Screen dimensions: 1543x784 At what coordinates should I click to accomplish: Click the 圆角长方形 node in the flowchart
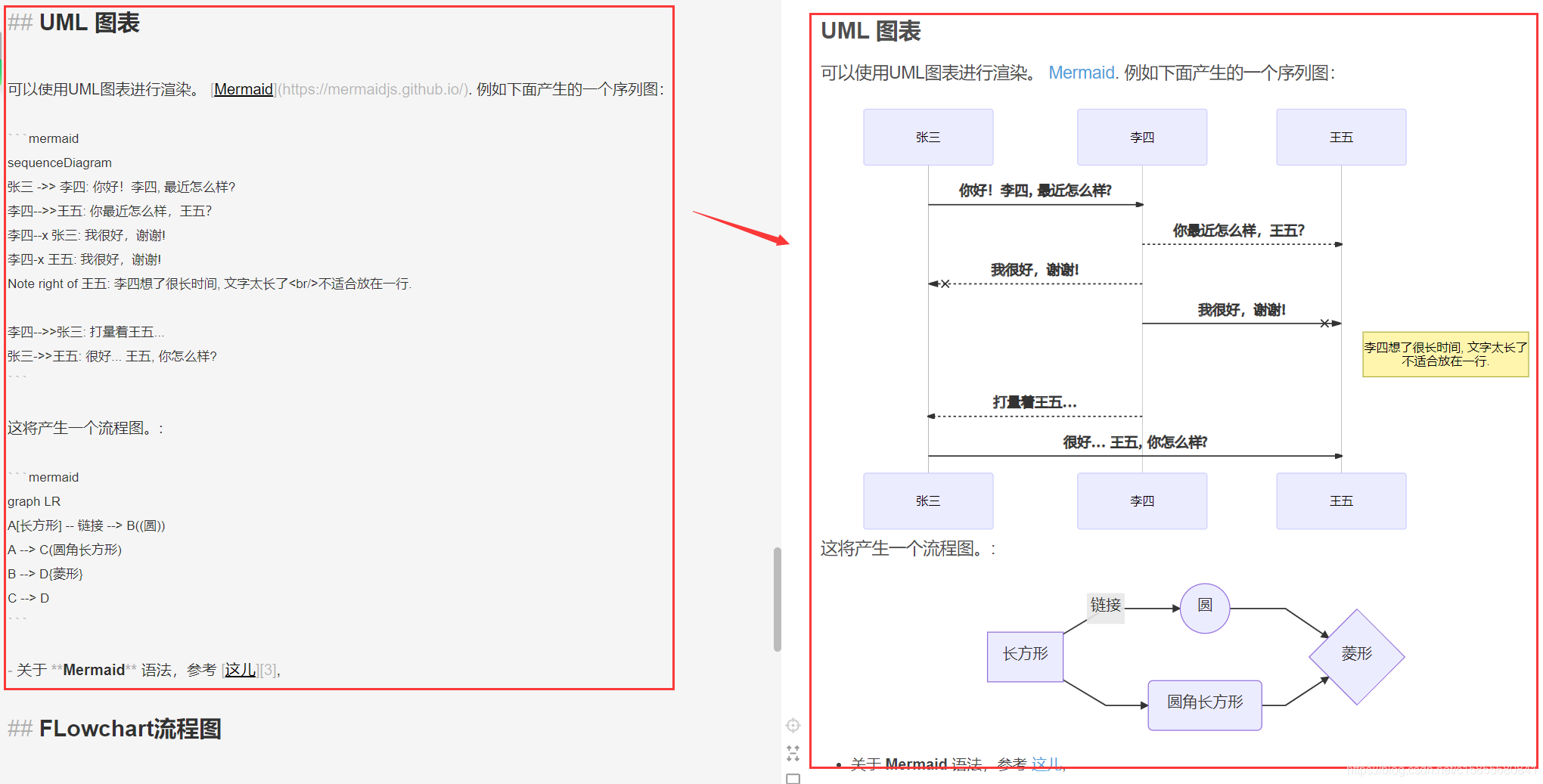(1205, 705)
